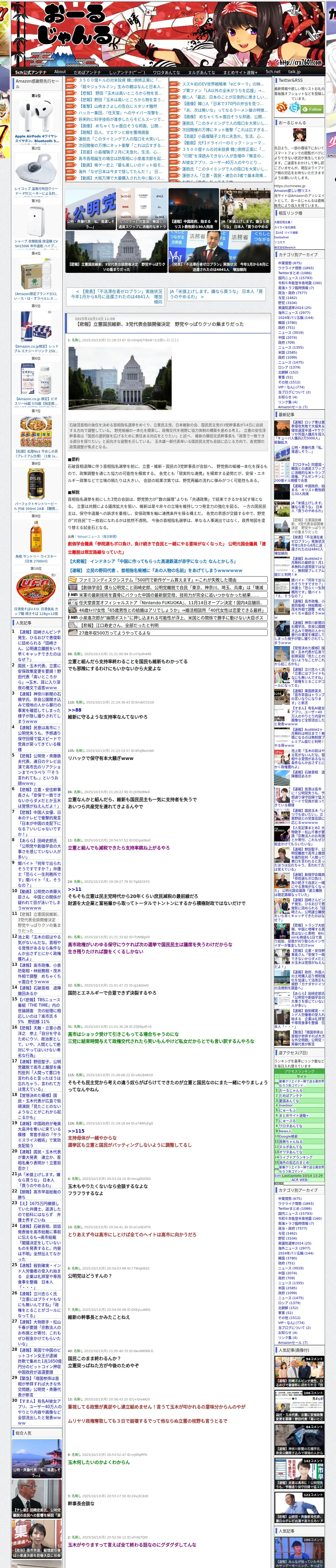Open the Red Bull energy drink product image

pos(36,326)
